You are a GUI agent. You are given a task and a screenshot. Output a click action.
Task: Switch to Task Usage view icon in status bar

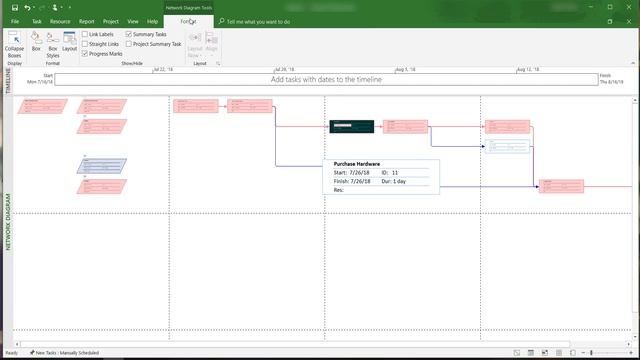click(531, 353)
